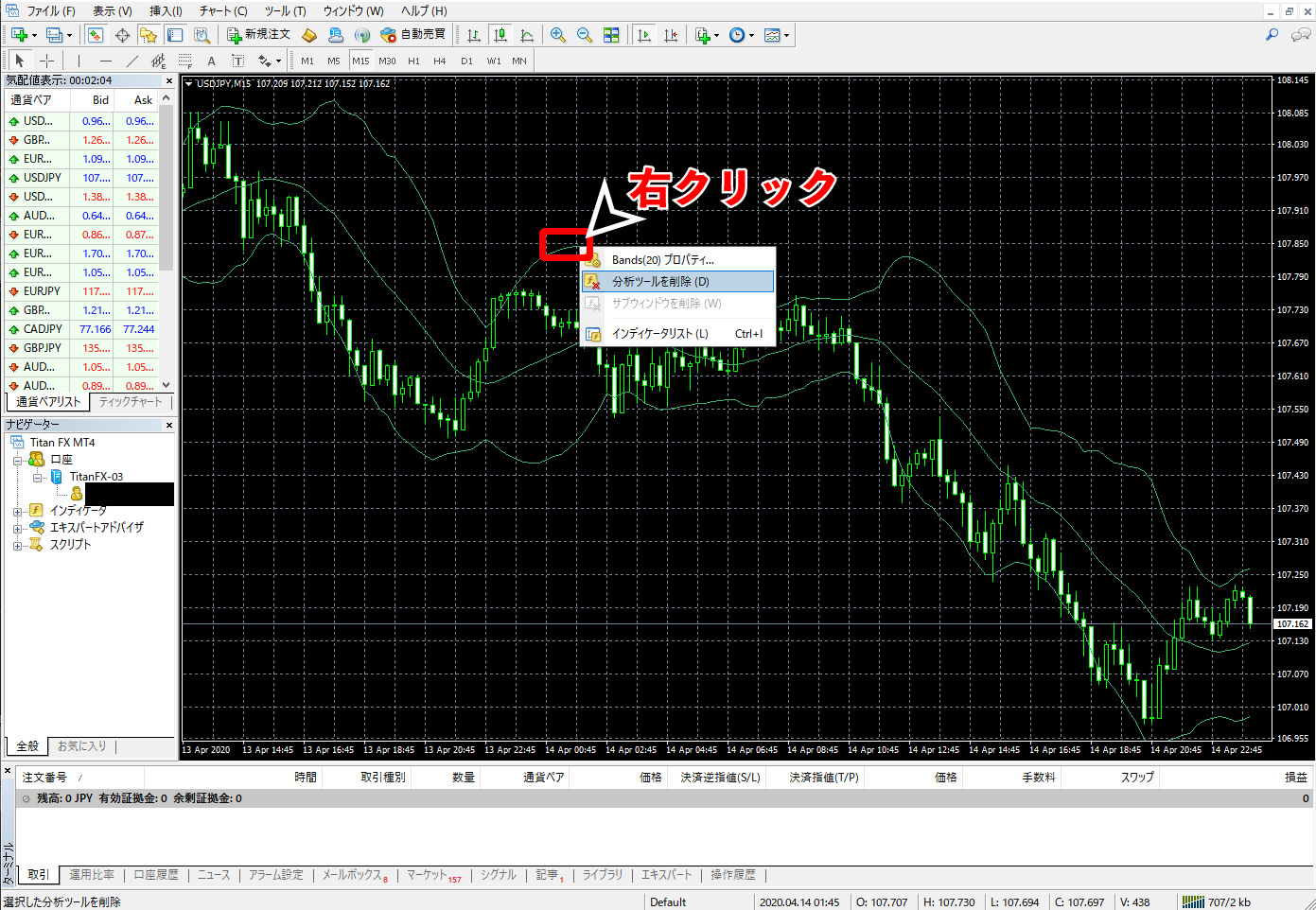Select the text label tool
Screen dimensions: 1316x910
tap(237, 61)
